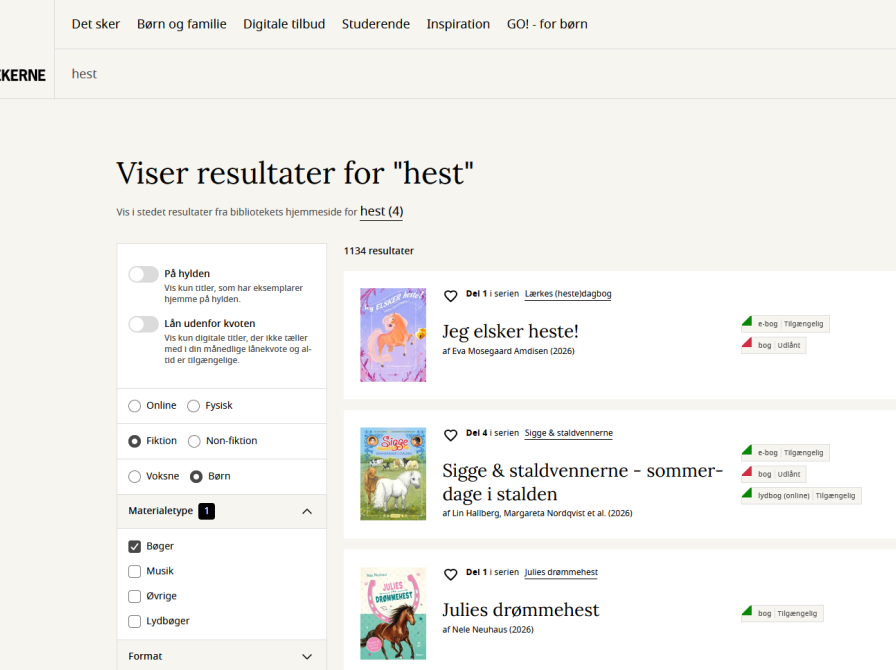Screen dimensions: 896x670
Task: Open 'Sigge & staldvennerne - sommerdage i stalden'
Action: [583, 482]
